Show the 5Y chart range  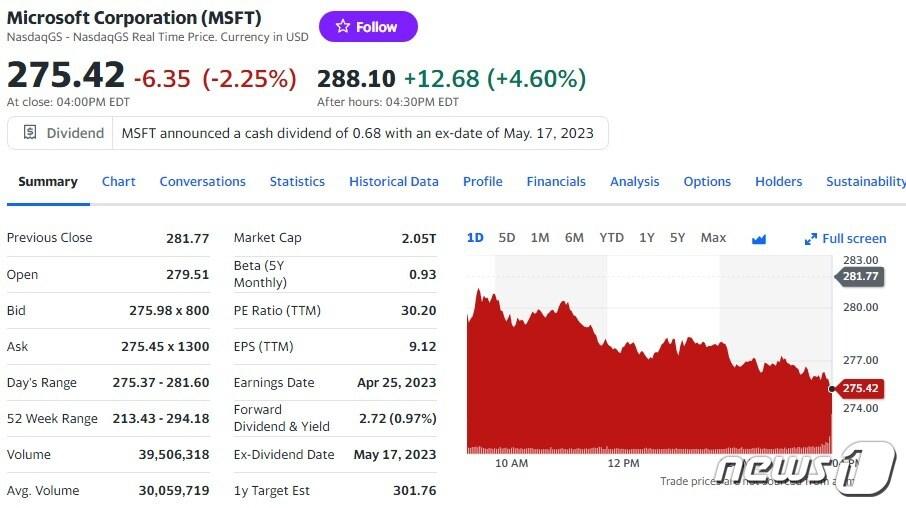click(x=678, y=237)
